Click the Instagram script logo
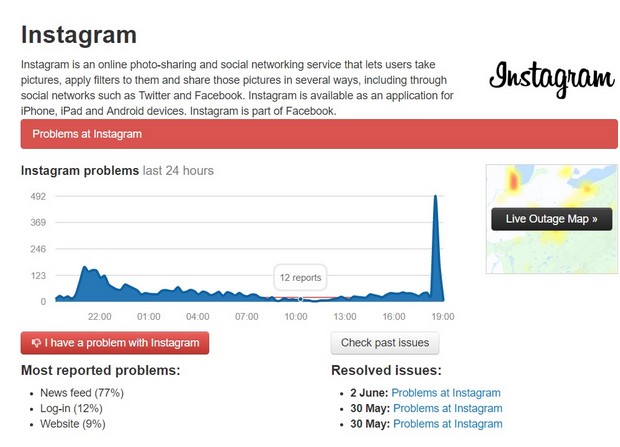620x447 pixels. [550, 80]
